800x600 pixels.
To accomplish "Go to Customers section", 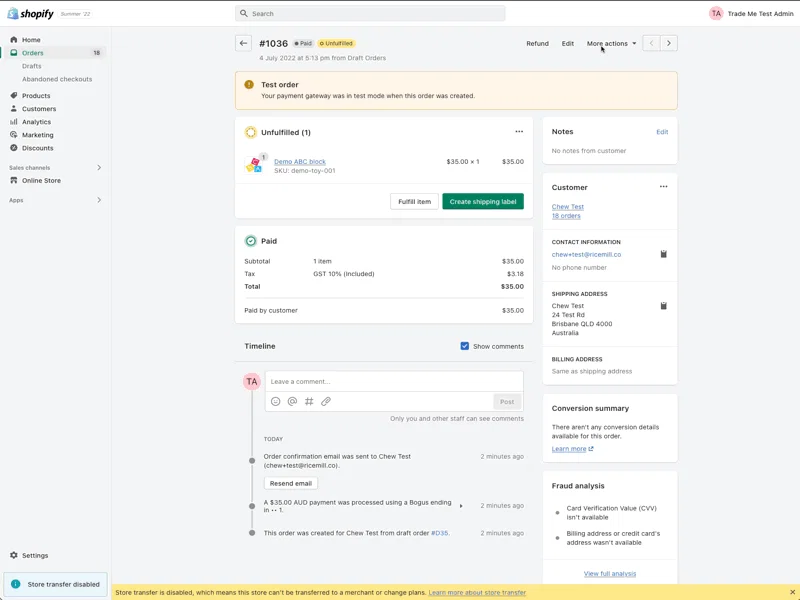I will click(x=39, y=109).
